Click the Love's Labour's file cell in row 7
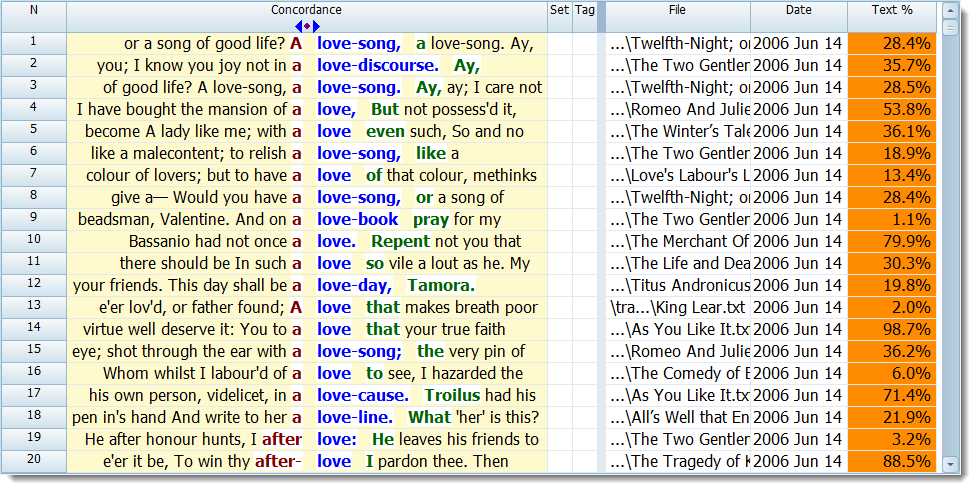This screenshot has height=490, width=976. coord(678,176)
